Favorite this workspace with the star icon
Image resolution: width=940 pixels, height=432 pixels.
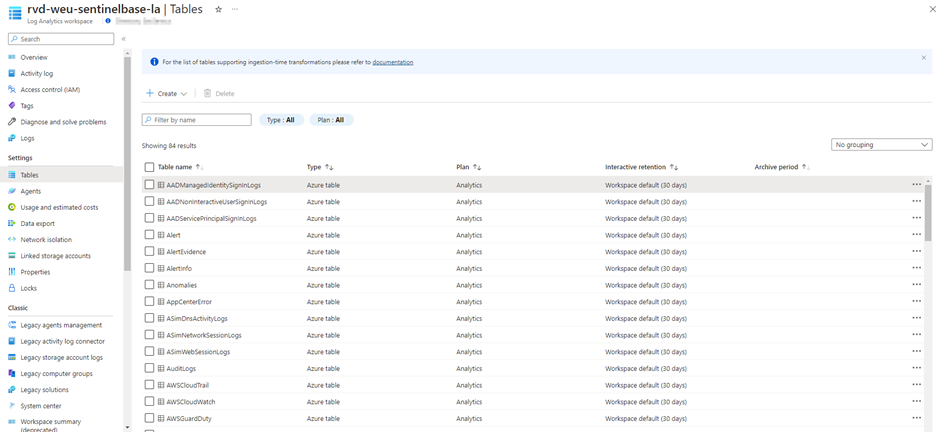pyautogui.click(x=218, y=10)
